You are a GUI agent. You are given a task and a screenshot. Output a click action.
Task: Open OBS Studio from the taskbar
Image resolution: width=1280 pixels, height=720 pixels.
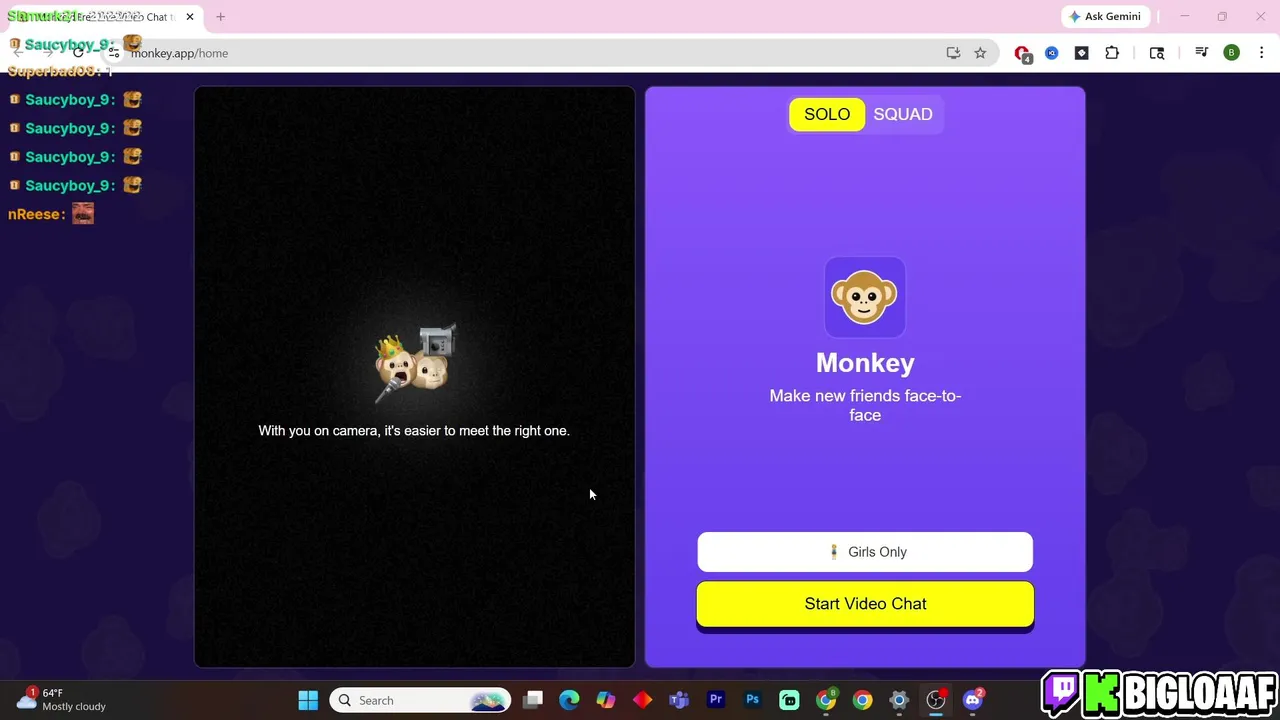tap(936, 700)
